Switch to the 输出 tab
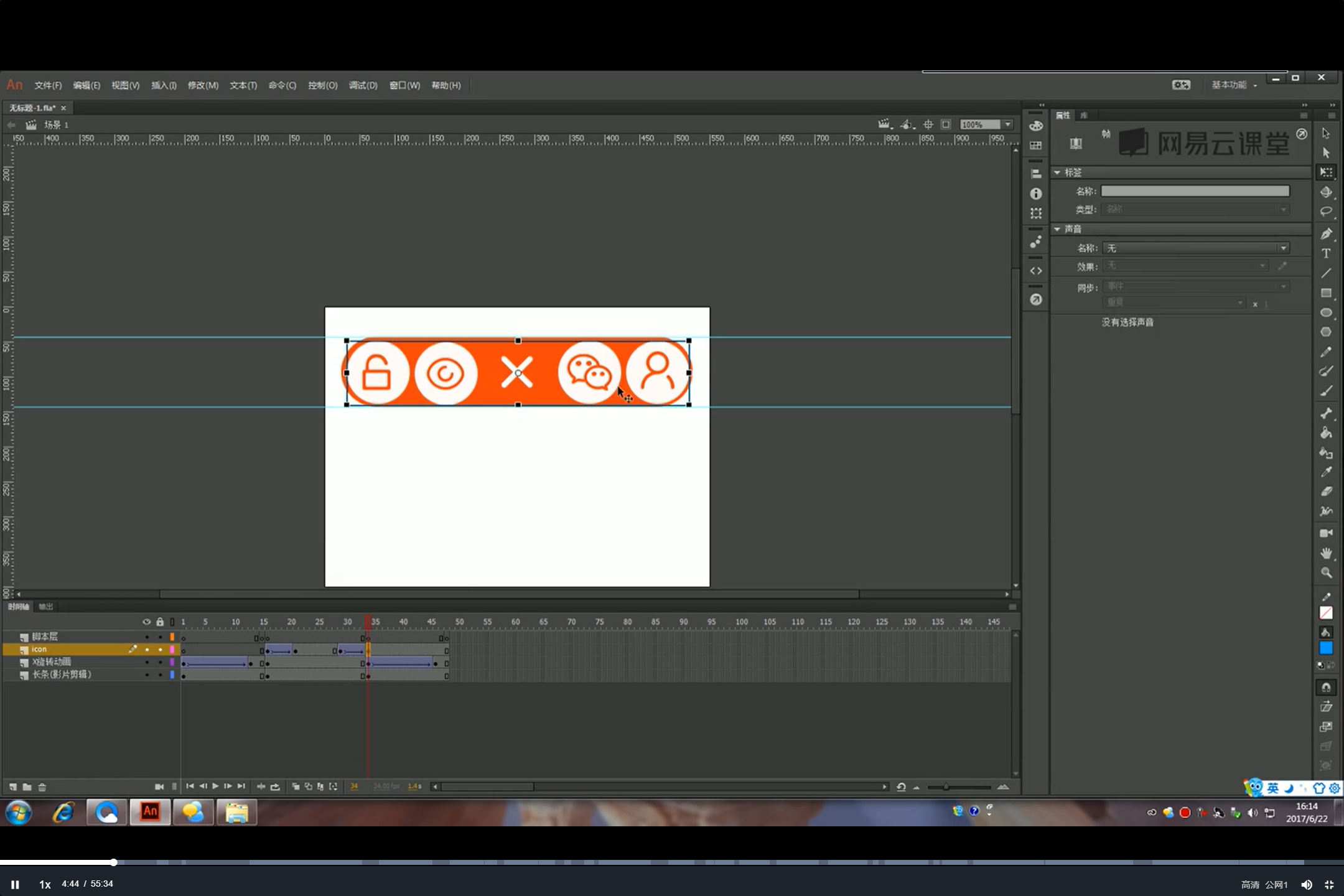 [x=45, y=607]
